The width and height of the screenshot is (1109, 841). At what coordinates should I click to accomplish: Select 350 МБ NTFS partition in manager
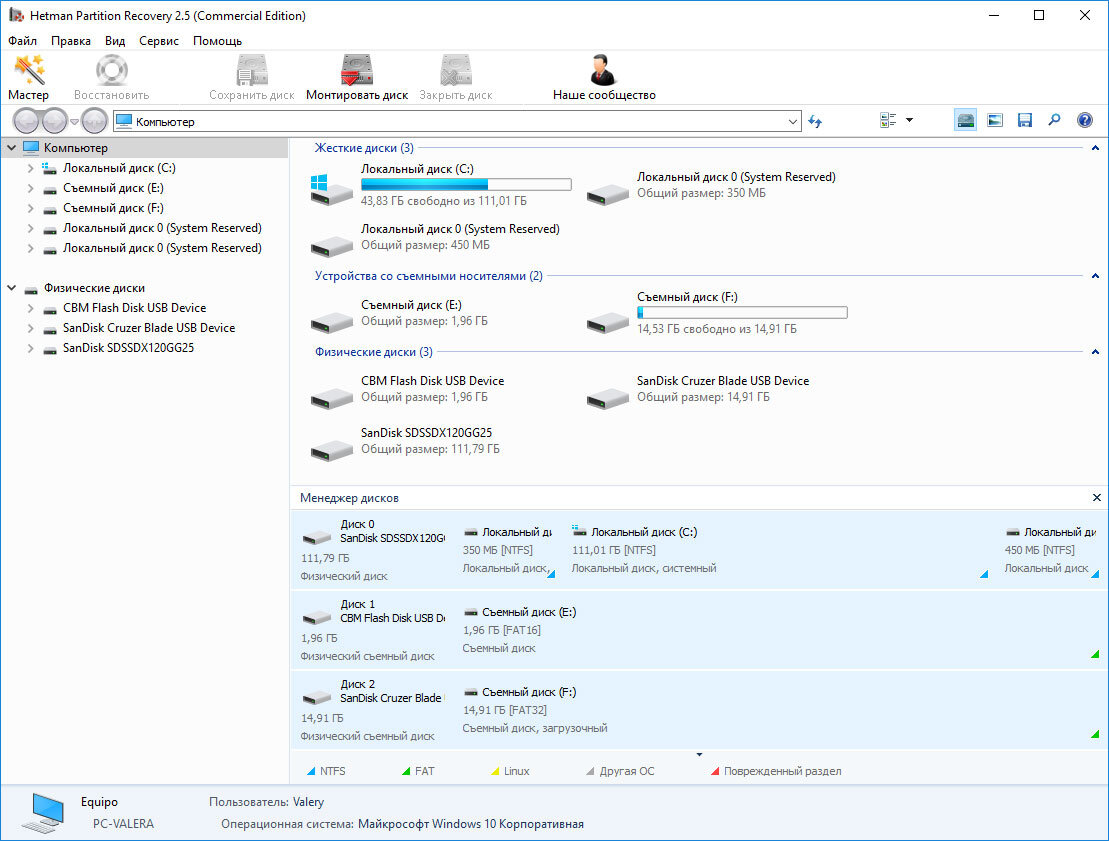pyautogui.click(x=508, y=550)
